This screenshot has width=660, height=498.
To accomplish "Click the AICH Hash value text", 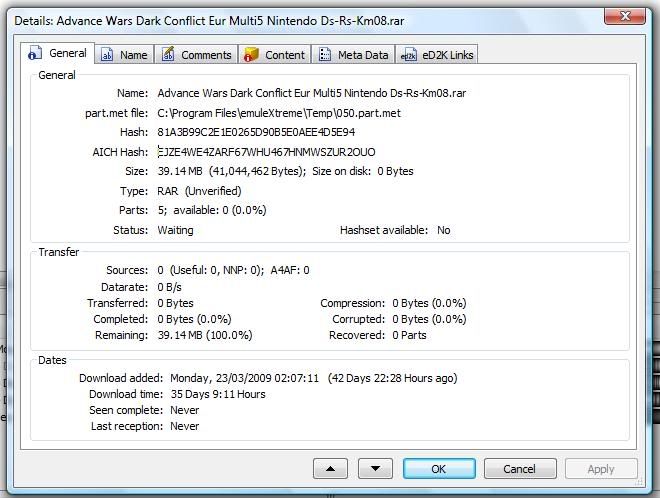I will point(266,152).
